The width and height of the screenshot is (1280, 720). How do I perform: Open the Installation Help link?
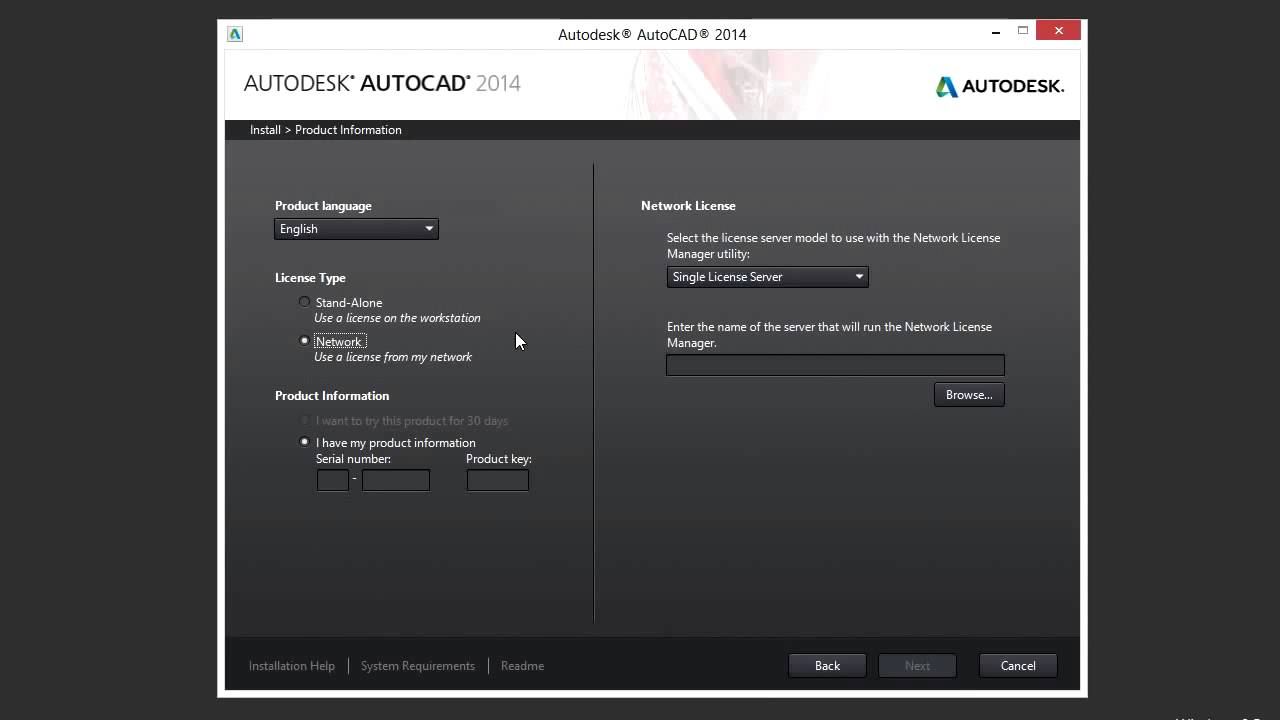click(292, 666)
